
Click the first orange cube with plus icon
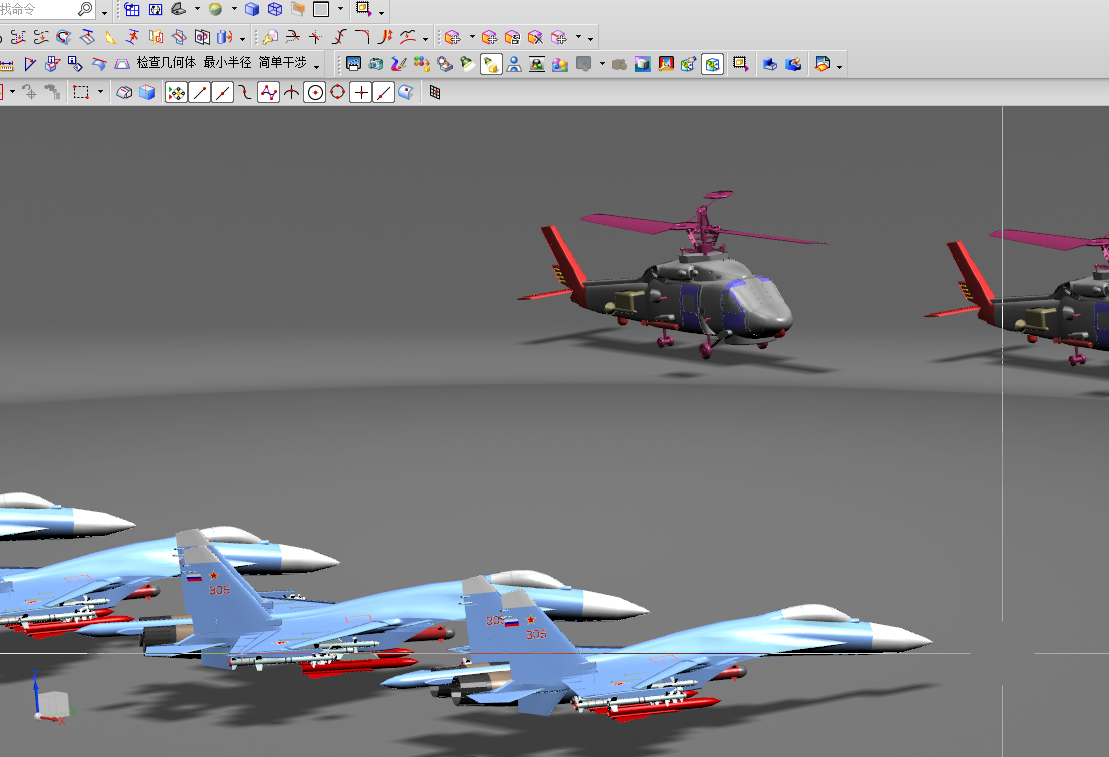point(453,37)
